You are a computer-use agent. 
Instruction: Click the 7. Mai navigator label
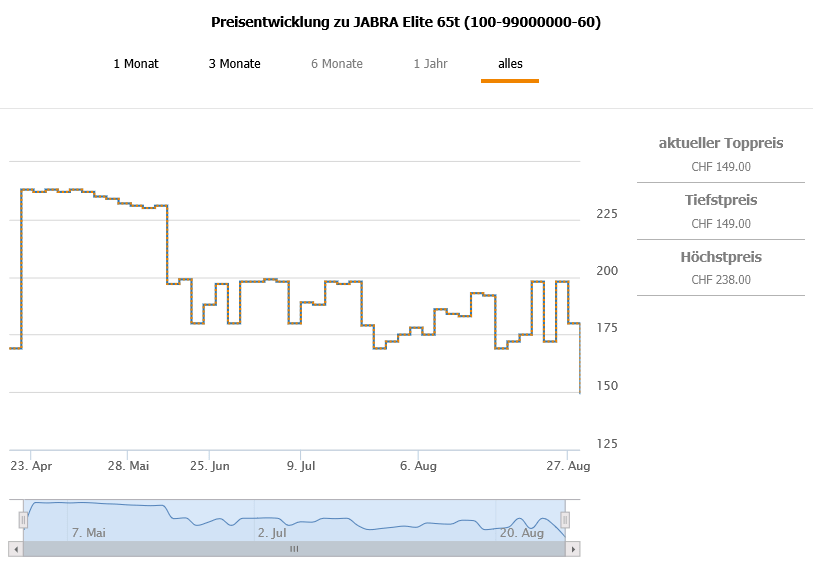pos(89,533)
